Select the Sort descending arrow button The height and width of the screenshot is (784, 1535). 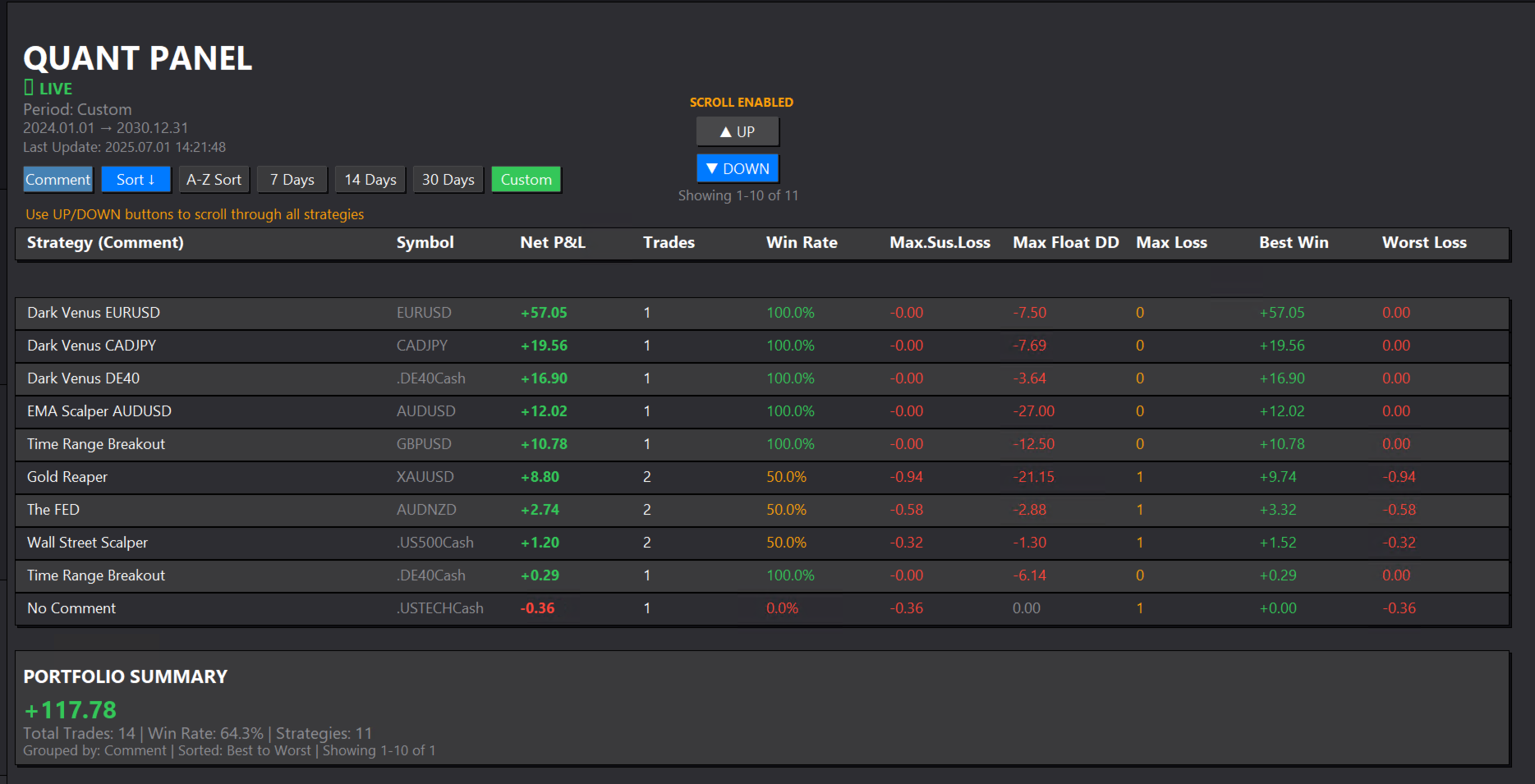tap(136, 179)
